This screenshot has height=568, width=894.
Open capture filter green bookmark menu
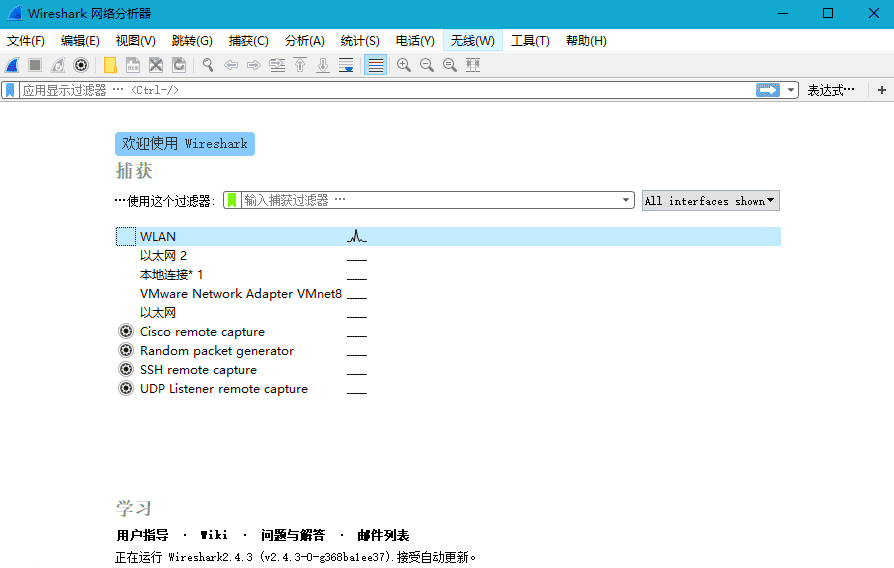click(232, 200)
